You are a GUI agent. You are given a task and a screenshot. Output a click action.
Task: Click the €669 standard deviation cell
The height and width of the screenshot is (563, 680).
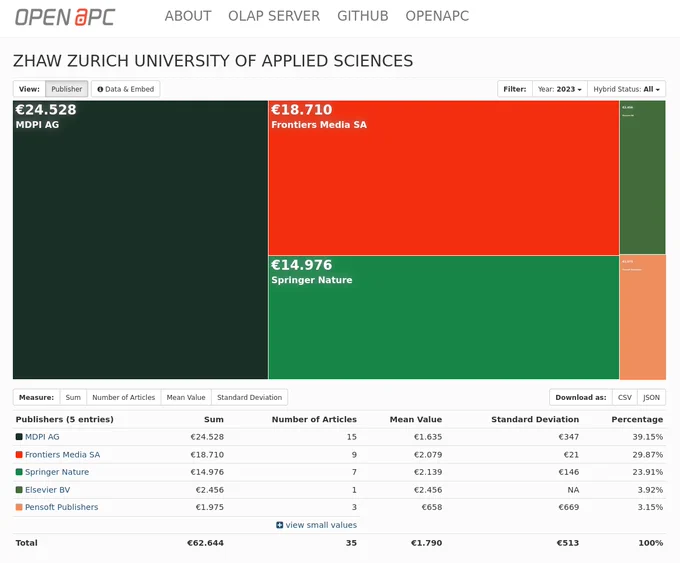[569, 507]
